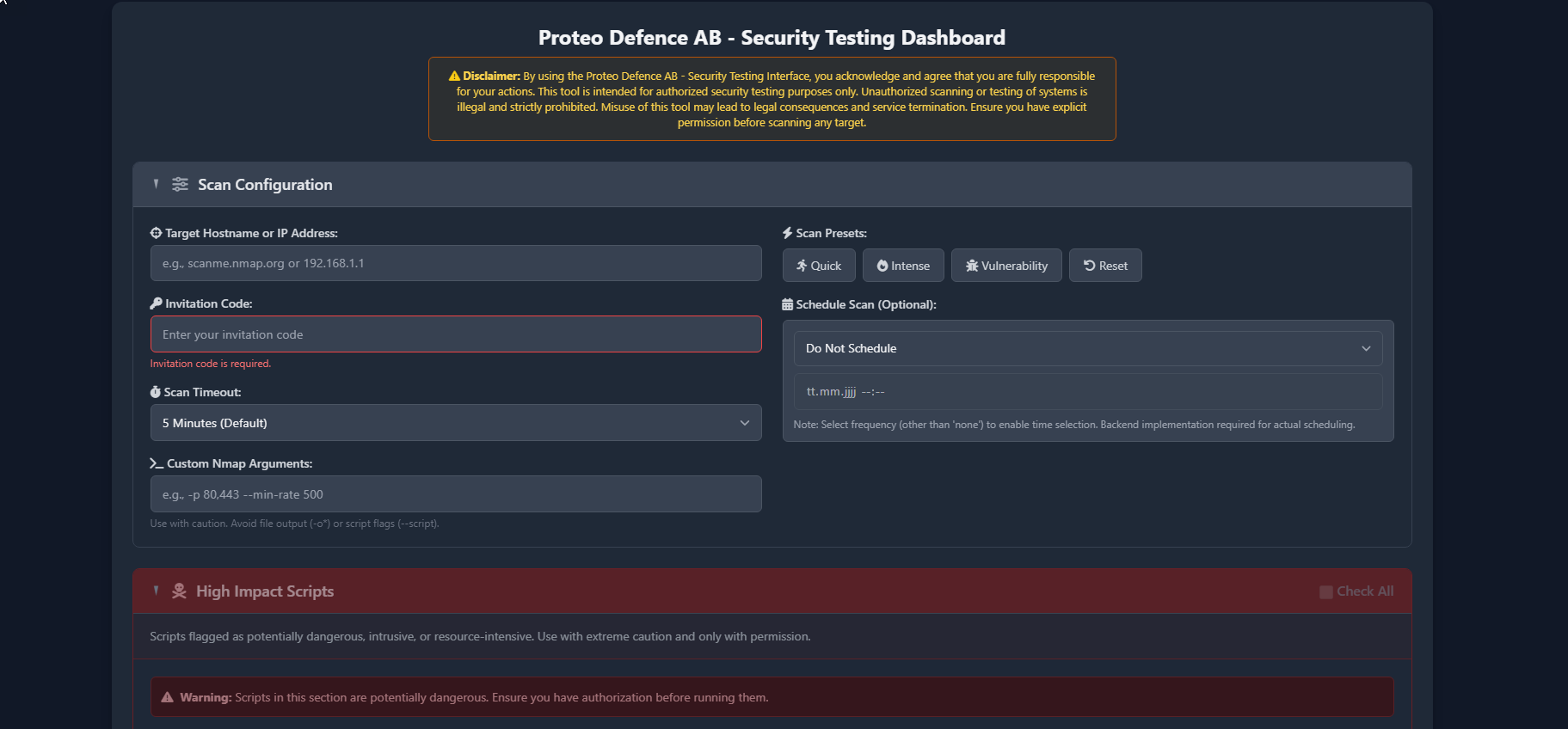Screen dimensions: 1568x729
Task: Click the 'Invitation code is required.' error text
Action: pos(211,364)
